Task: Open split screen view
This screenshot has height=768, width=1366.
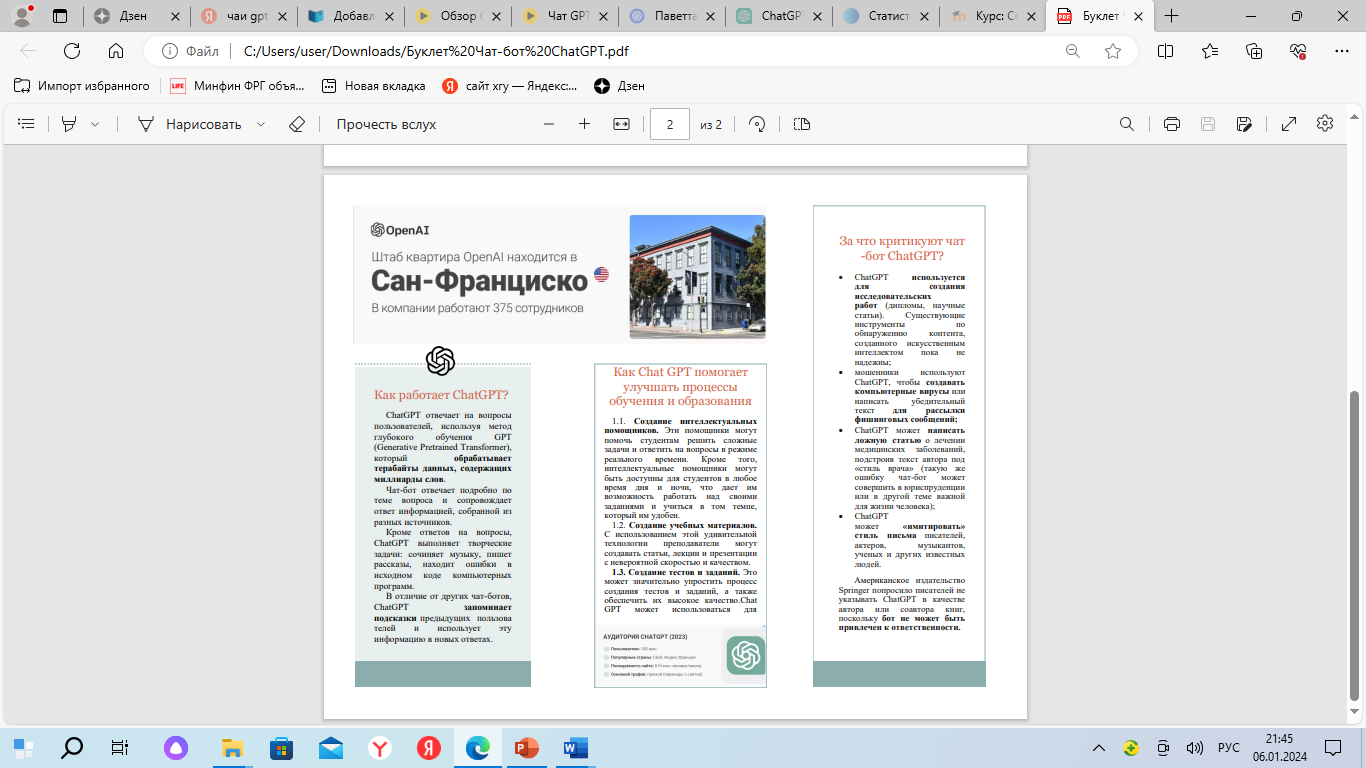Action: point(1165,51)
